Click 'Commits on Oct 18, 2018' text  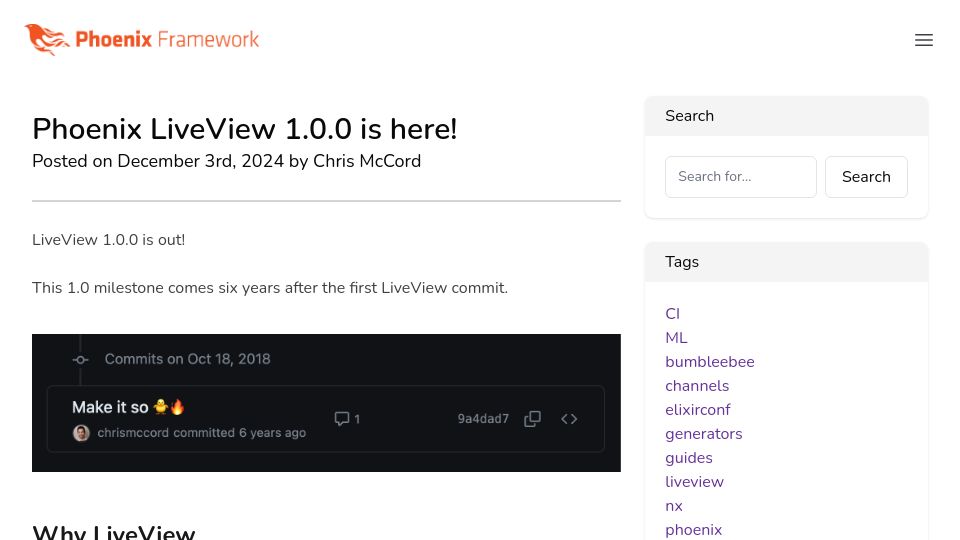pyautogui.click(x=187, y=359)
